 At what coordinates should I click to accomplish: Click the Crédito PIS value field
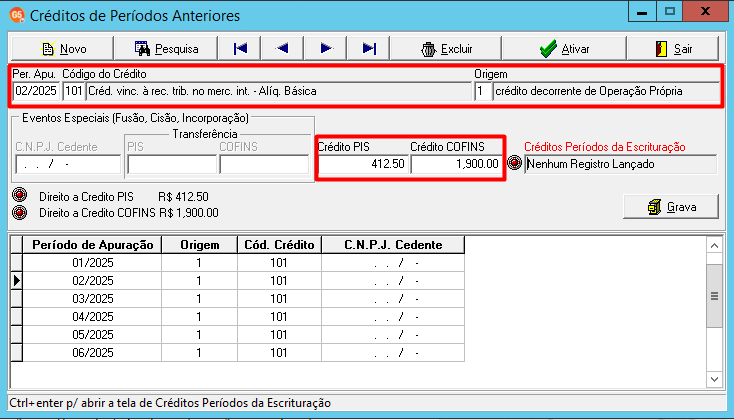[362, 164]
